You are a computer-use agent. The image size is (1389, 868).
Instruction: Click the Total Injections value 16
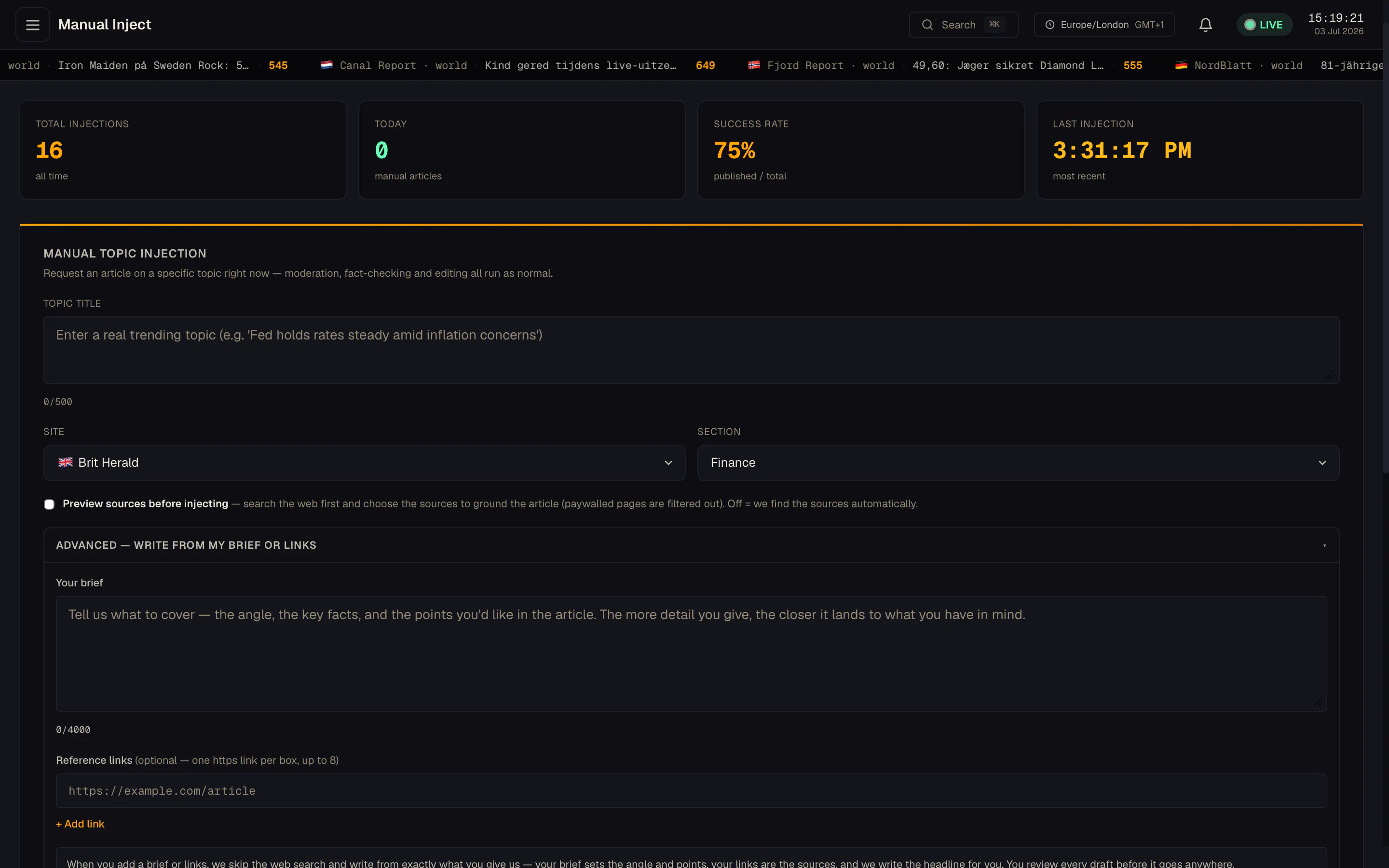pos(49,151)
